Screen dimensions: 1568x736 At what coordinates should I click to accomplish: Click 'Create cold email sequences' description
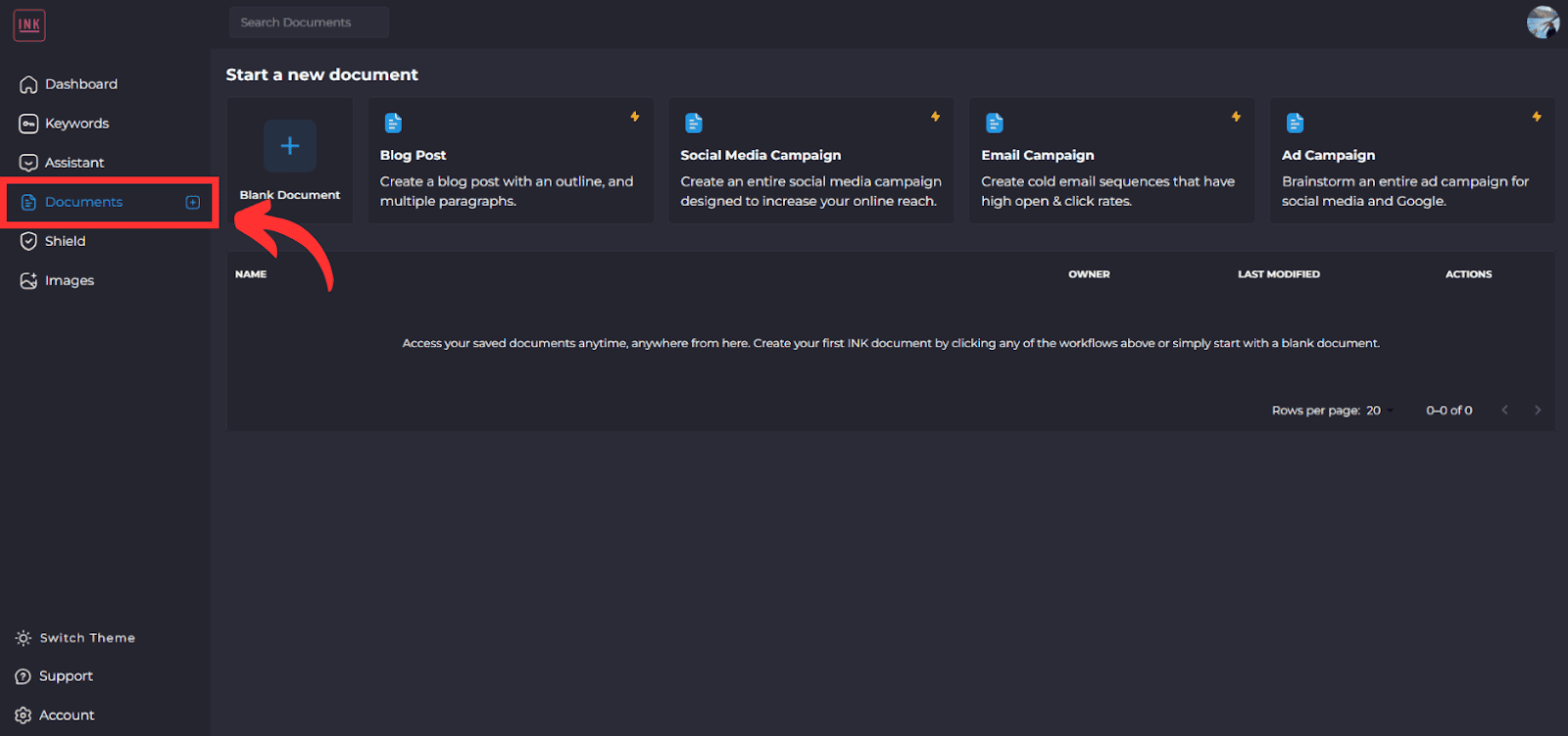tap(1107, 191)
